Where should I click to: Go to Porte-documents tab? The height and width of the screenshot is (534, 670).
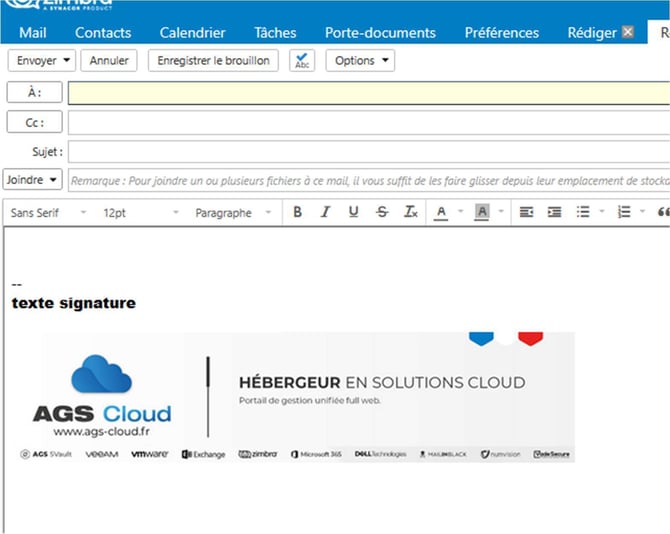coord(380,33)
